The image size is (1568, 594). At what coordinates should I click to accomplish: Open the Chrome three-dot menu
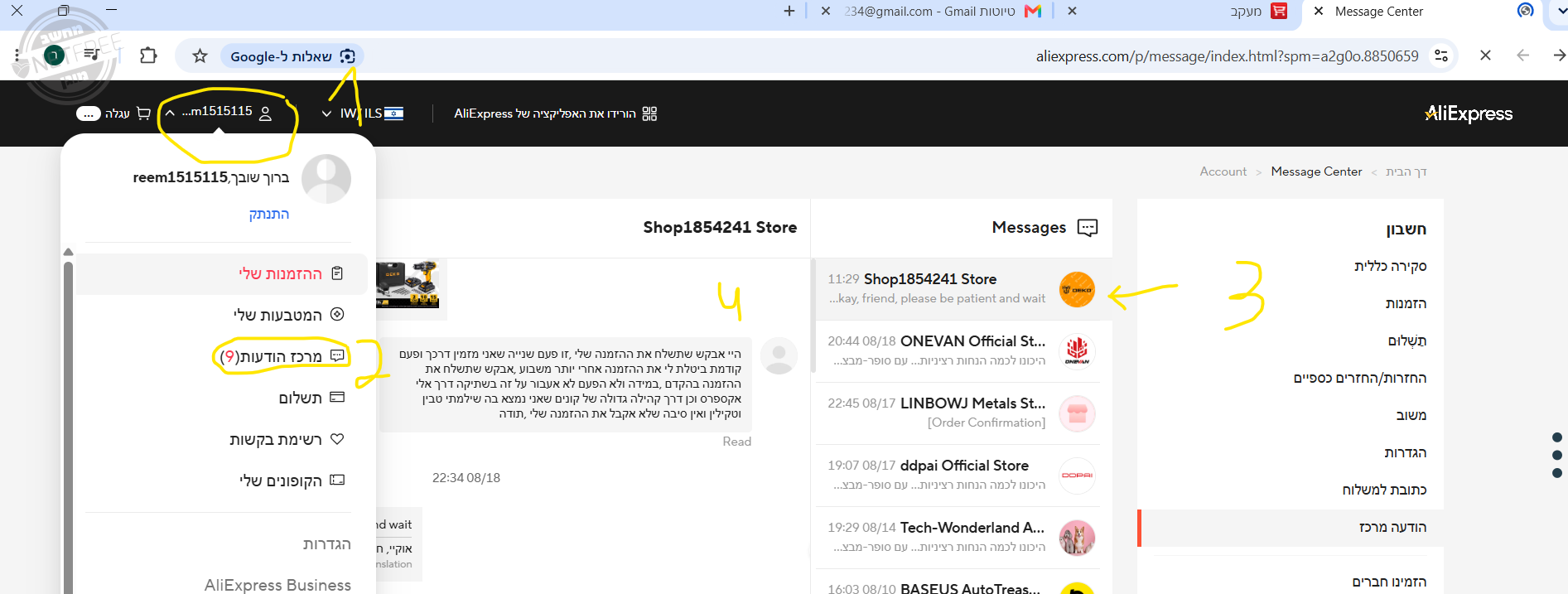coord(17,56)
